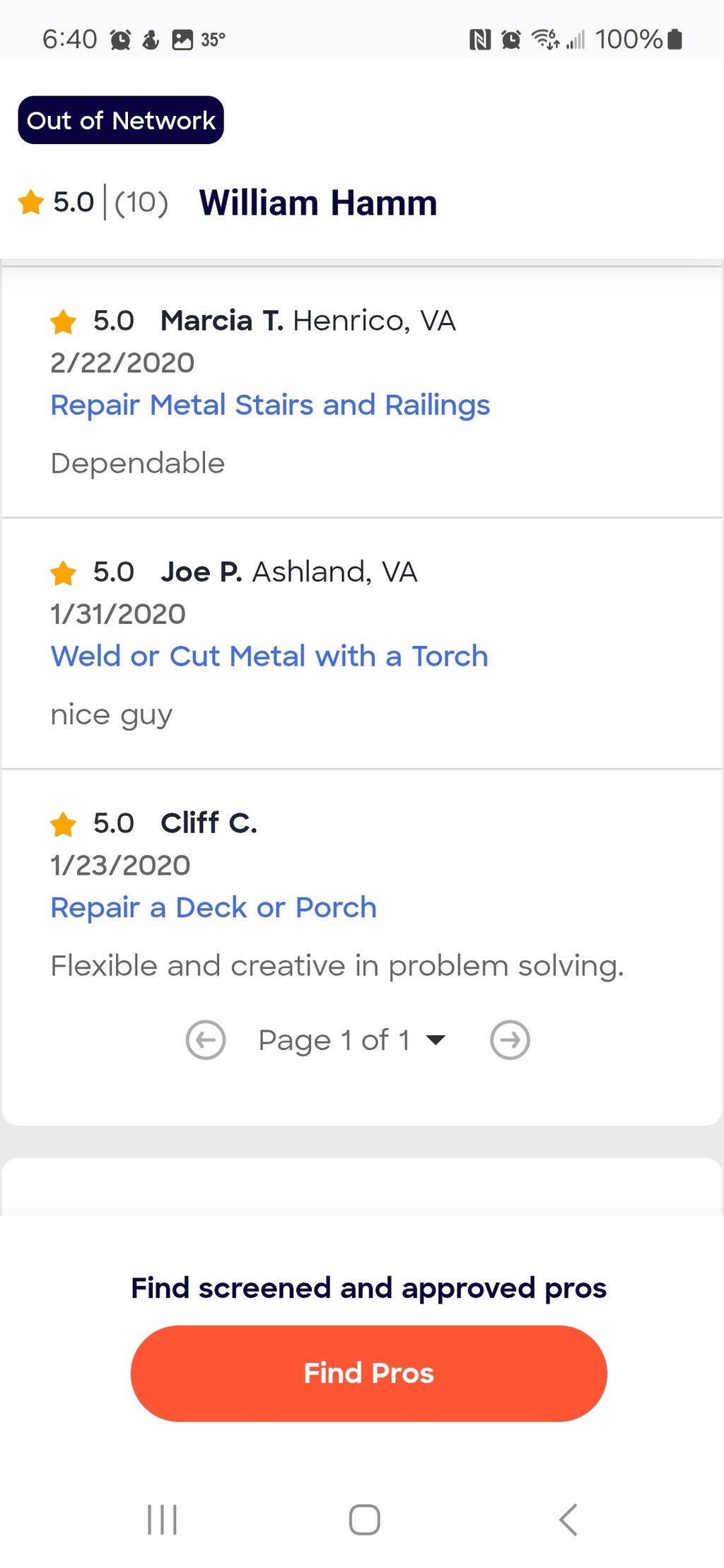Image resolution: width=724 pixels, height=1568 pixels.
Task: Tap the star icon on Cliff C. review
Action: 64,824
